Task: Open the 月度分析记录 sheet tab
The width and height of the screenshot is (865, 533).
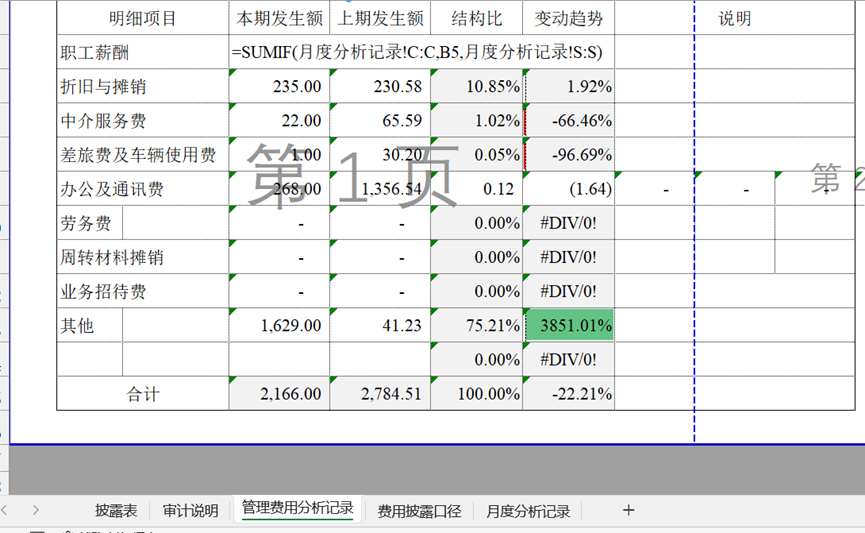Action: 528,511
